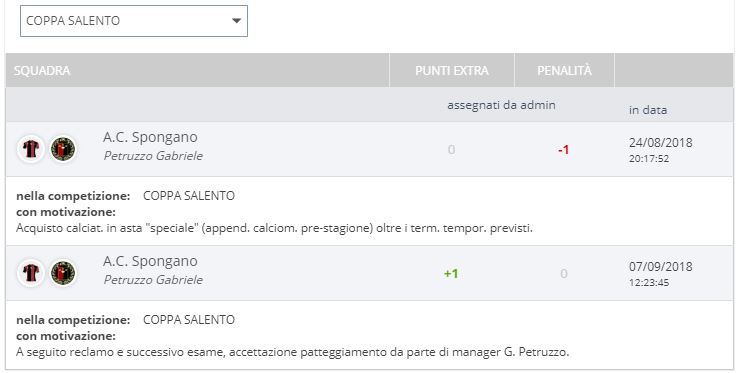Select manager Petruzzo Gabriele in second row
739x373 pixels.
(153, 280)
